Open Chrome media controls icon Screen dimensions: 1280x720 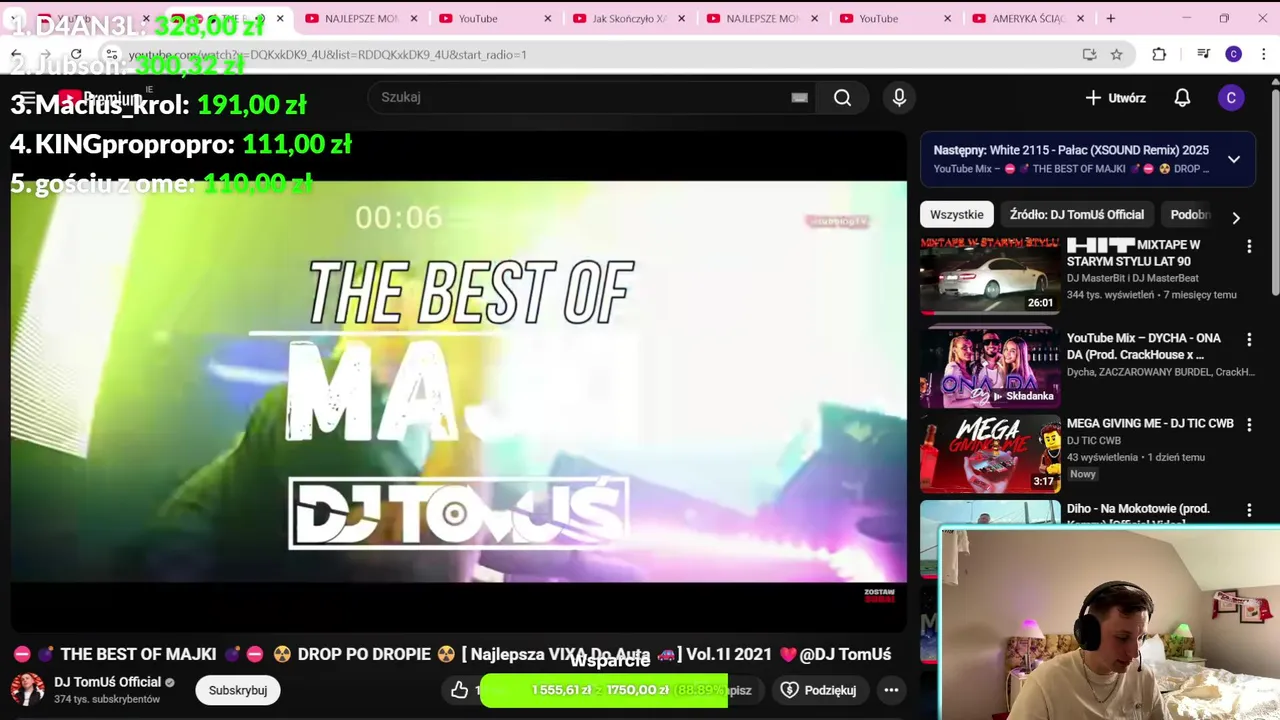[1204, 54]
